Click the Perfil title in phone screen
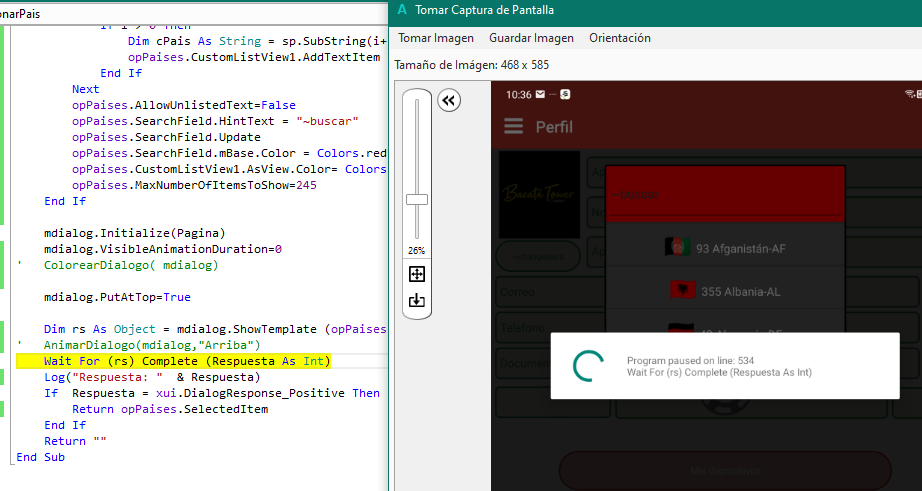 (x=554, y=127)
